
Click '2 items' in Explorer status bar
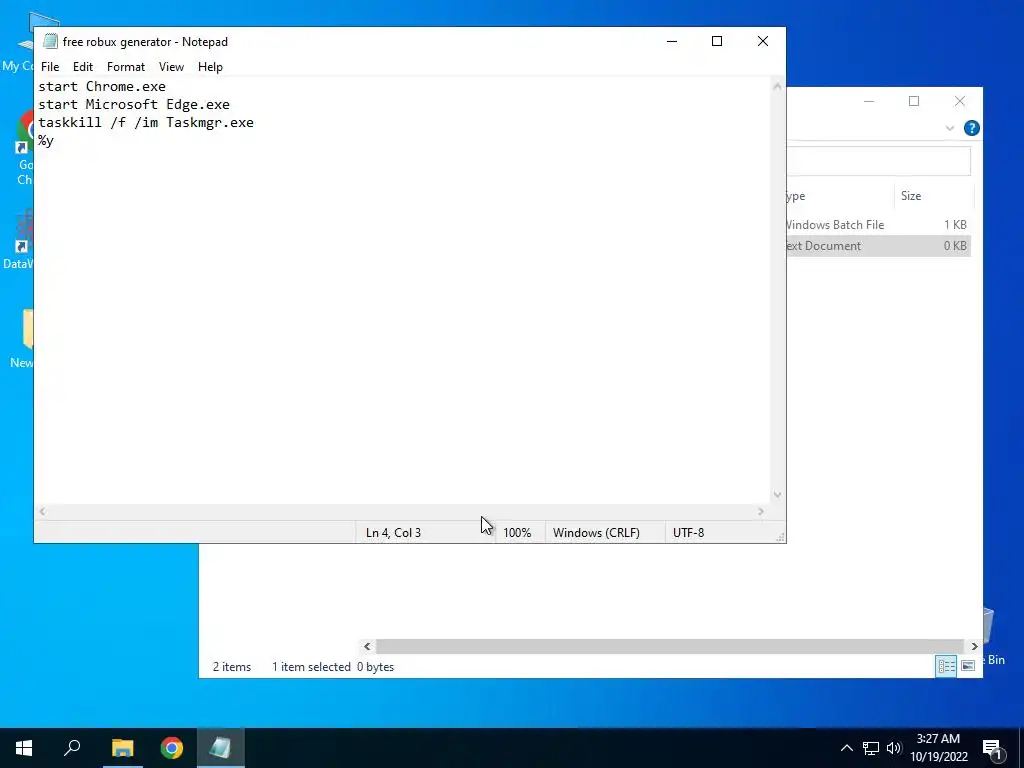pos(232,667)
